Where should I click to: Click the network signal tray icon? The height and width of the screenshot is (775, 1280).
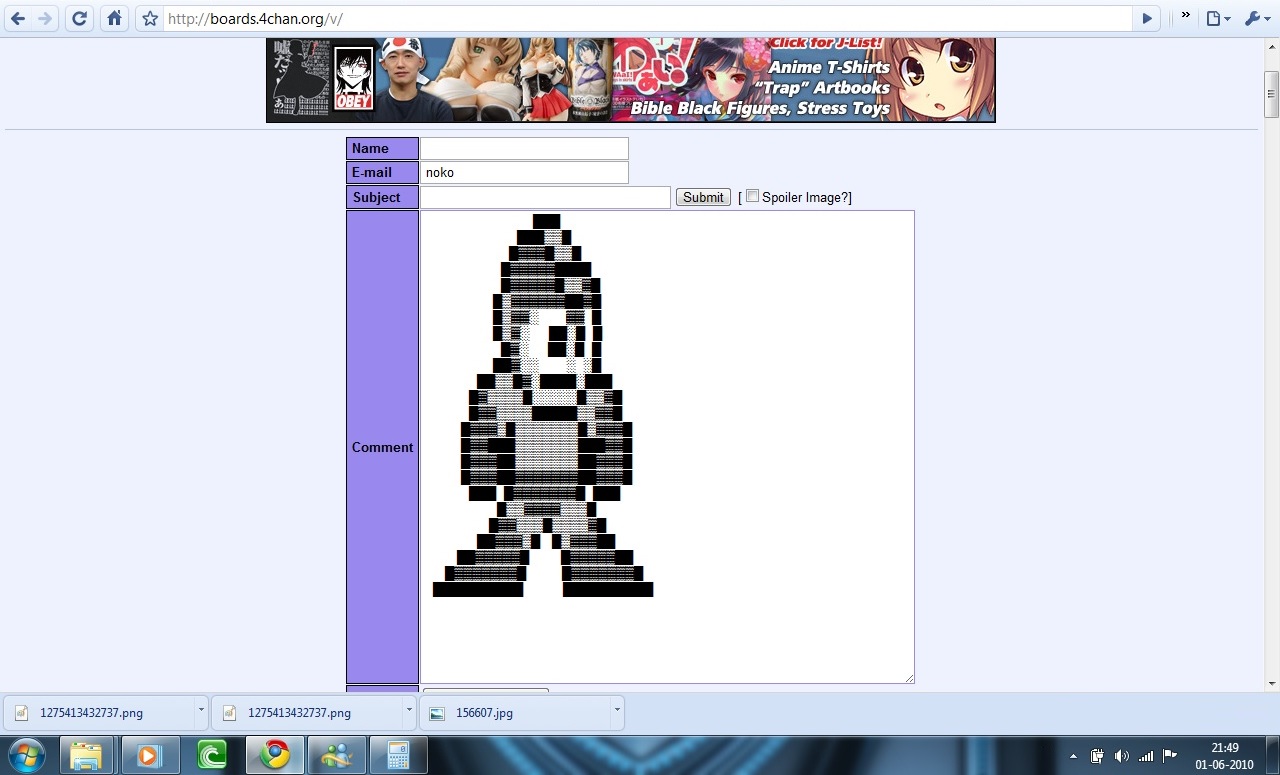point(1146,756)
